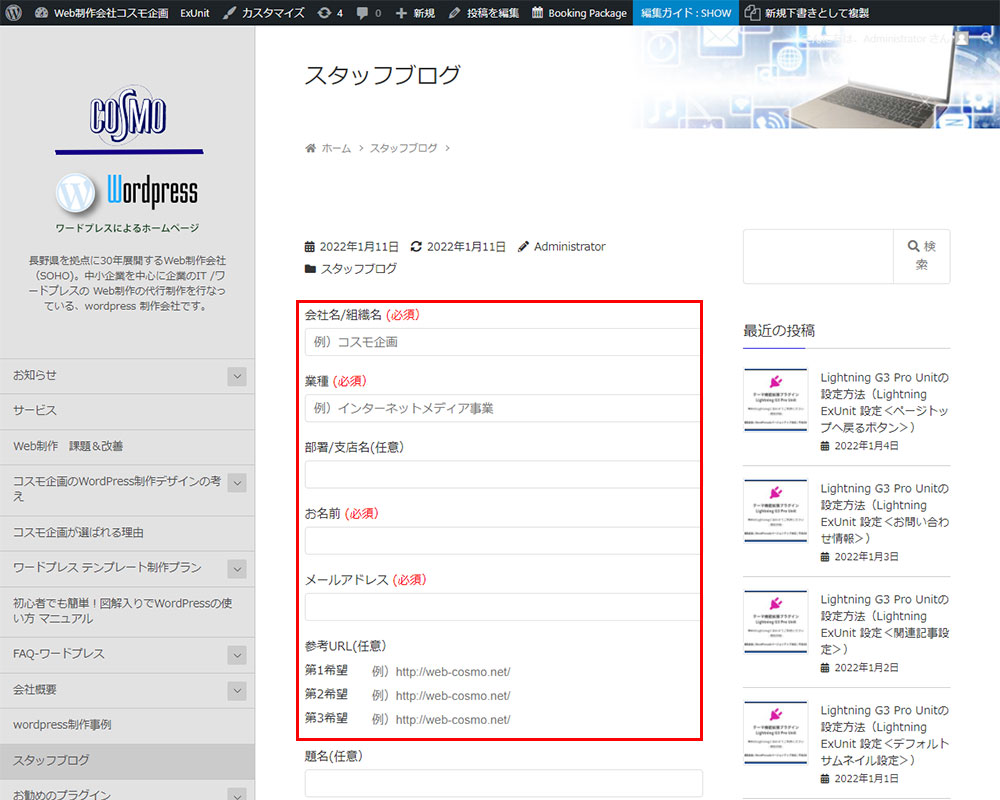This screenshot has height=800, width=1000.
Task: Open the updates icon showing 4
Action: click(324, 13)
